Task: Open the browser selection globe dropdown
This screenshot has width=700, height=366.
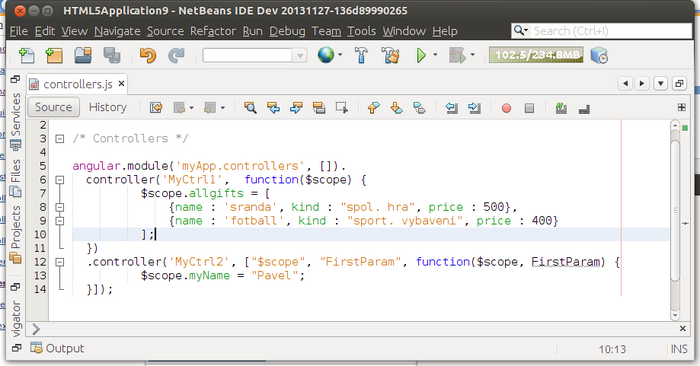Action: pos(330,55)
